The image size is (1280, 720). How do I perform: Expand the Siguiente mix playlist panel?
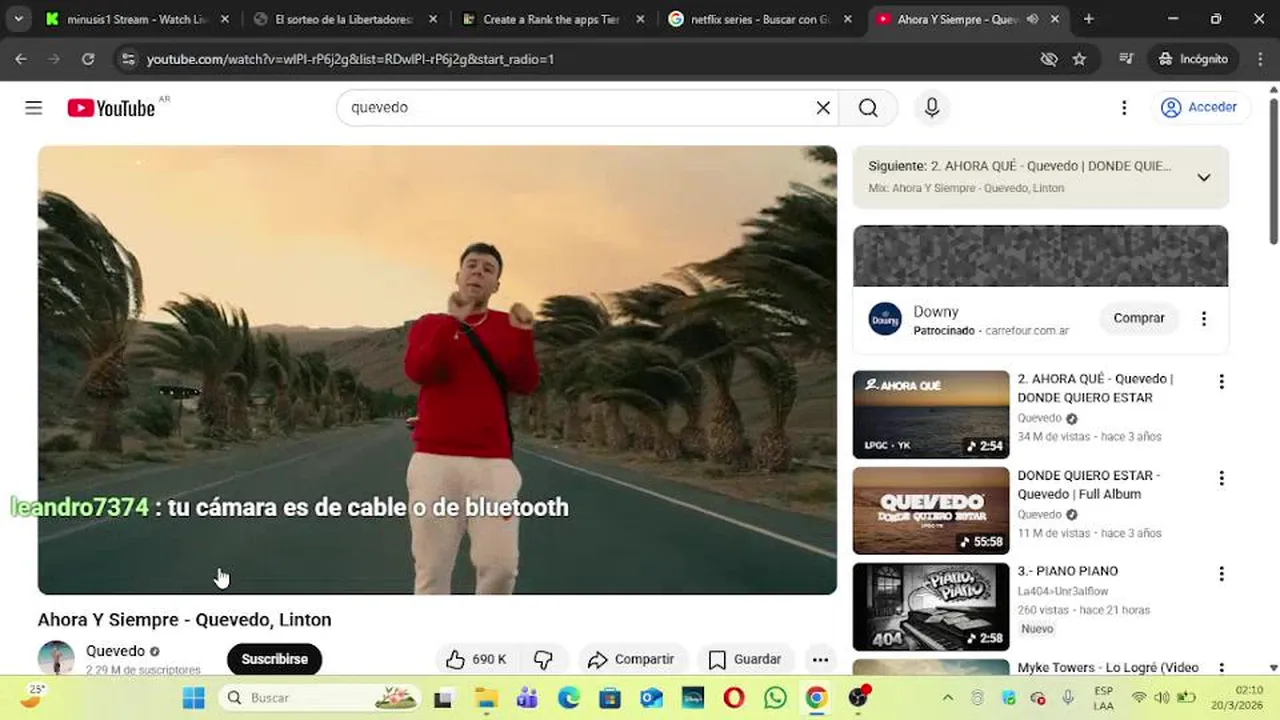coord(1204,177)
